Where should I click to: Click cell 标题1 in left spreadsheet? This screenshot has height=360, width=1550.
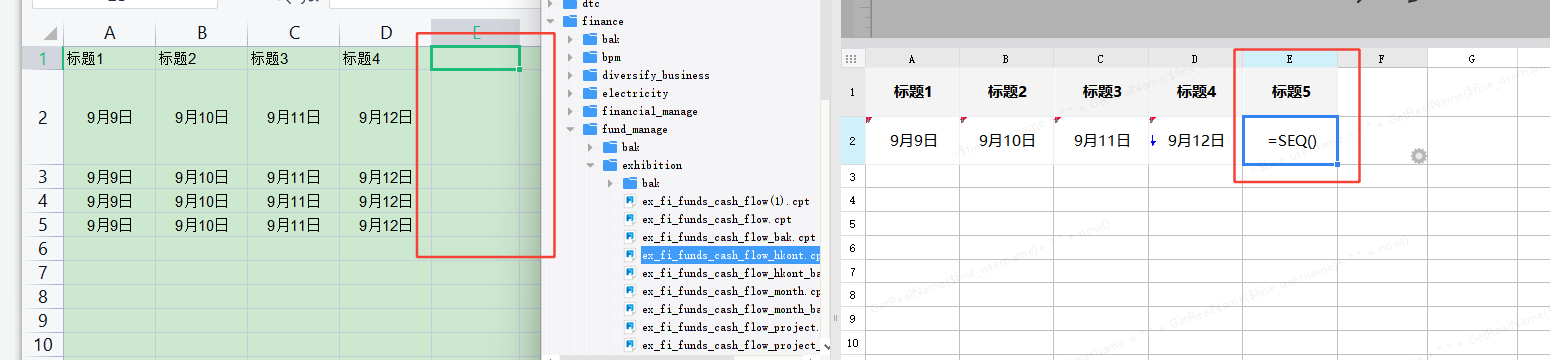pos(109,58)
